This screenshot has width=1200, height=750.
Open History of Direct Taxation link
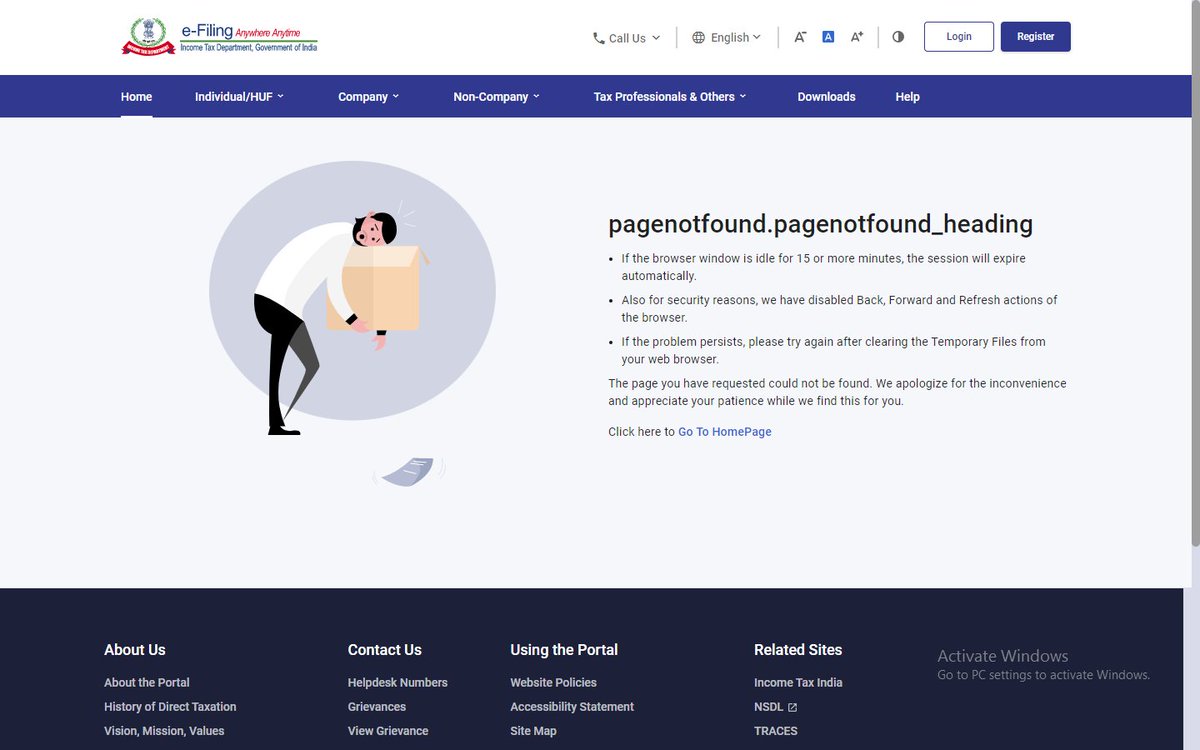pos(170,707)
